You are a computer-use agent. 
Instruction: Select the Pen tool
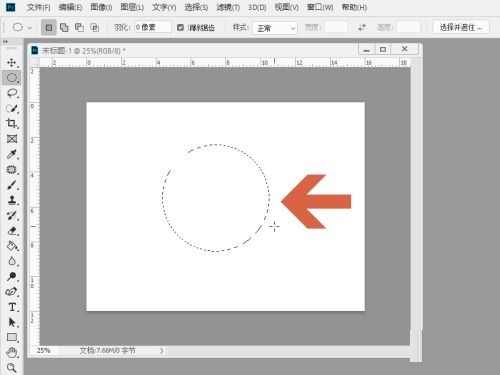point(12,292)
